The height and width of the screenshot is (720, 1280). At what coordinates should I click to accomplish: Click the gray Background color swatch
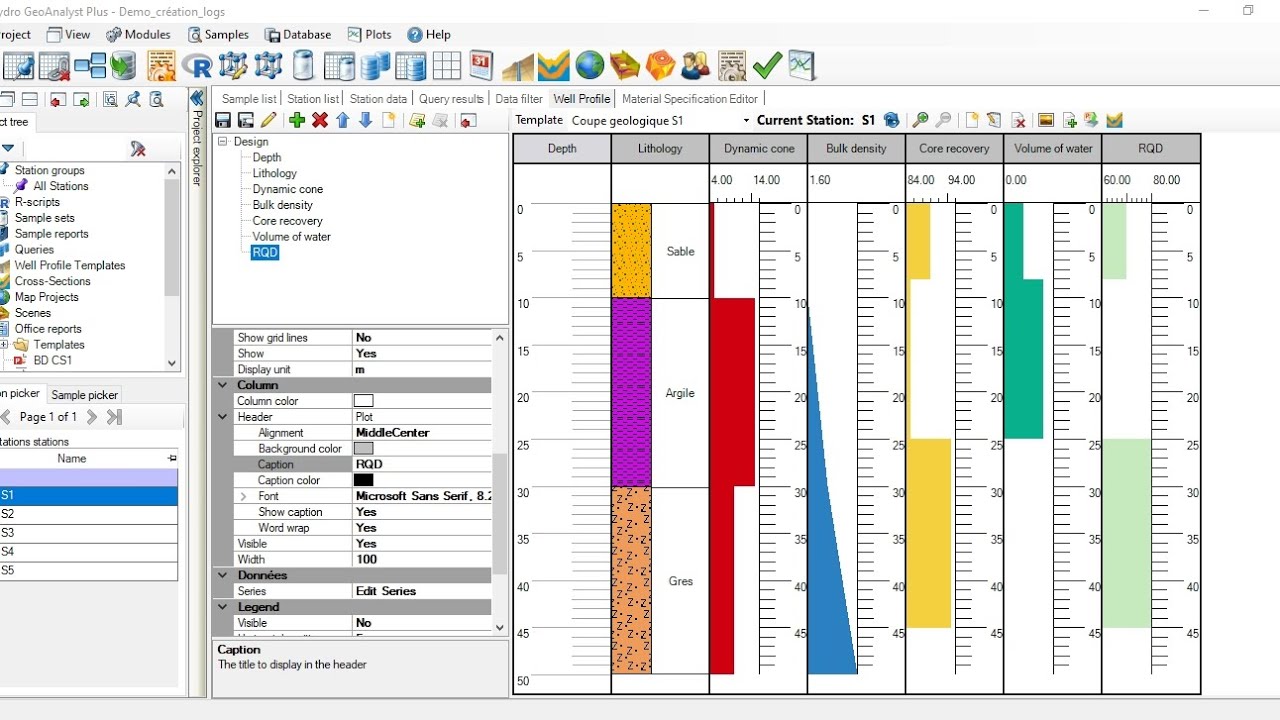[363, 449]
